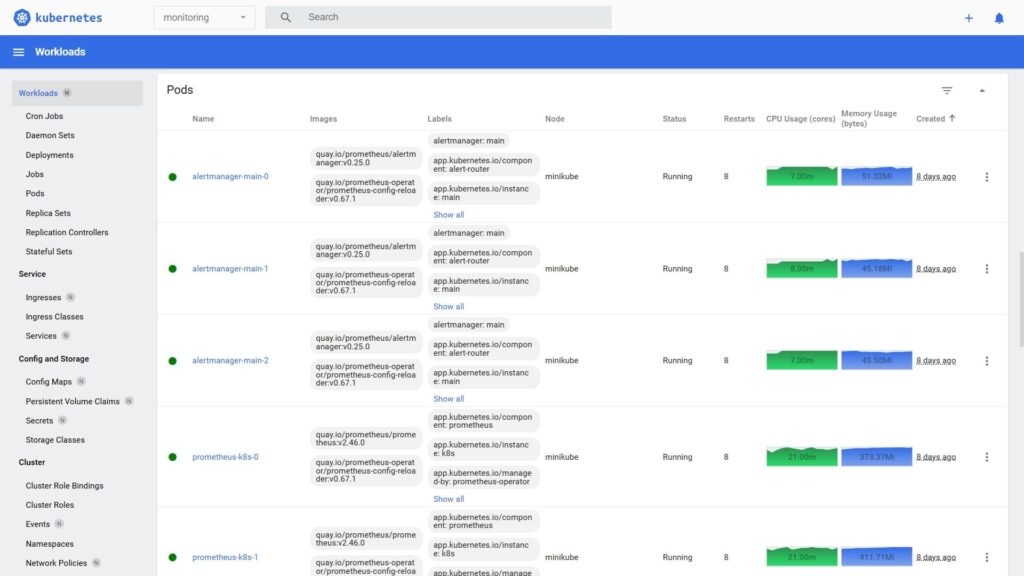Open the notifications bell
1024x576 pixels.
click(999, 18)
